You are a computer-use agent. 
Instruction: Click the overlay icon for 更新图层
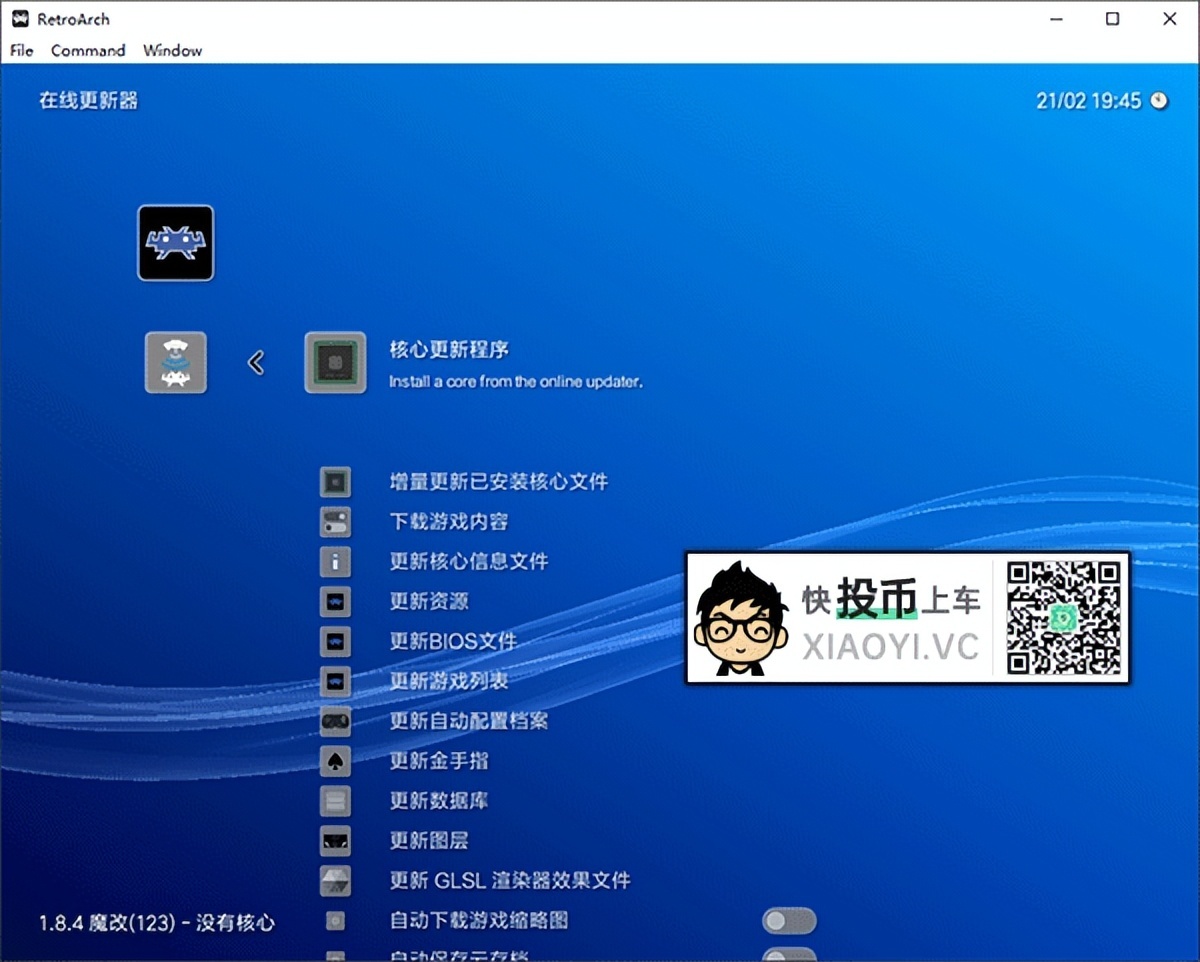coord(335,841)
